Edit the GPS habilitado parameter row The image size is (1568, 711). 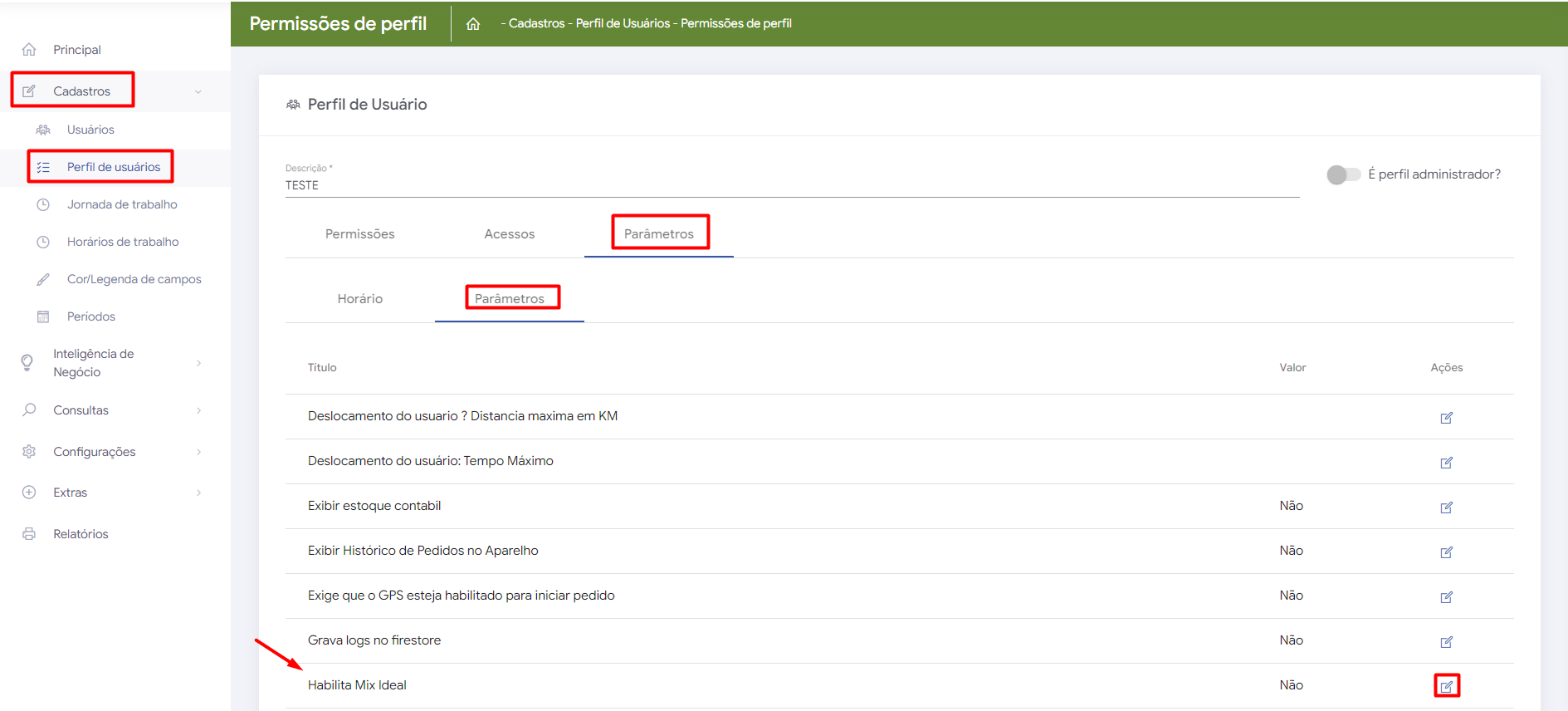pyautogui.click(x=1446, y=596)
